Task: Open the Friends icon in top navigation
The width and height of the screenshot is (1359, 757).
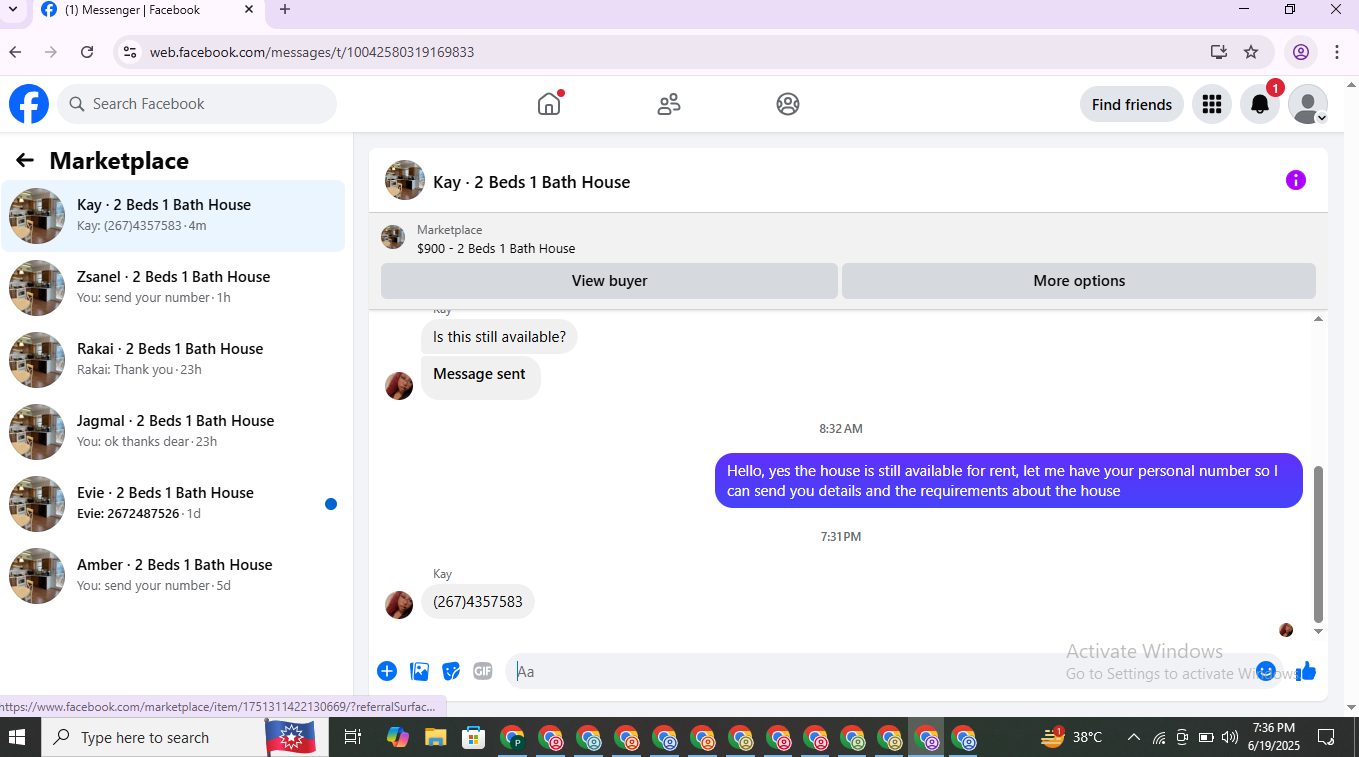Action: [x=669, y=104]
